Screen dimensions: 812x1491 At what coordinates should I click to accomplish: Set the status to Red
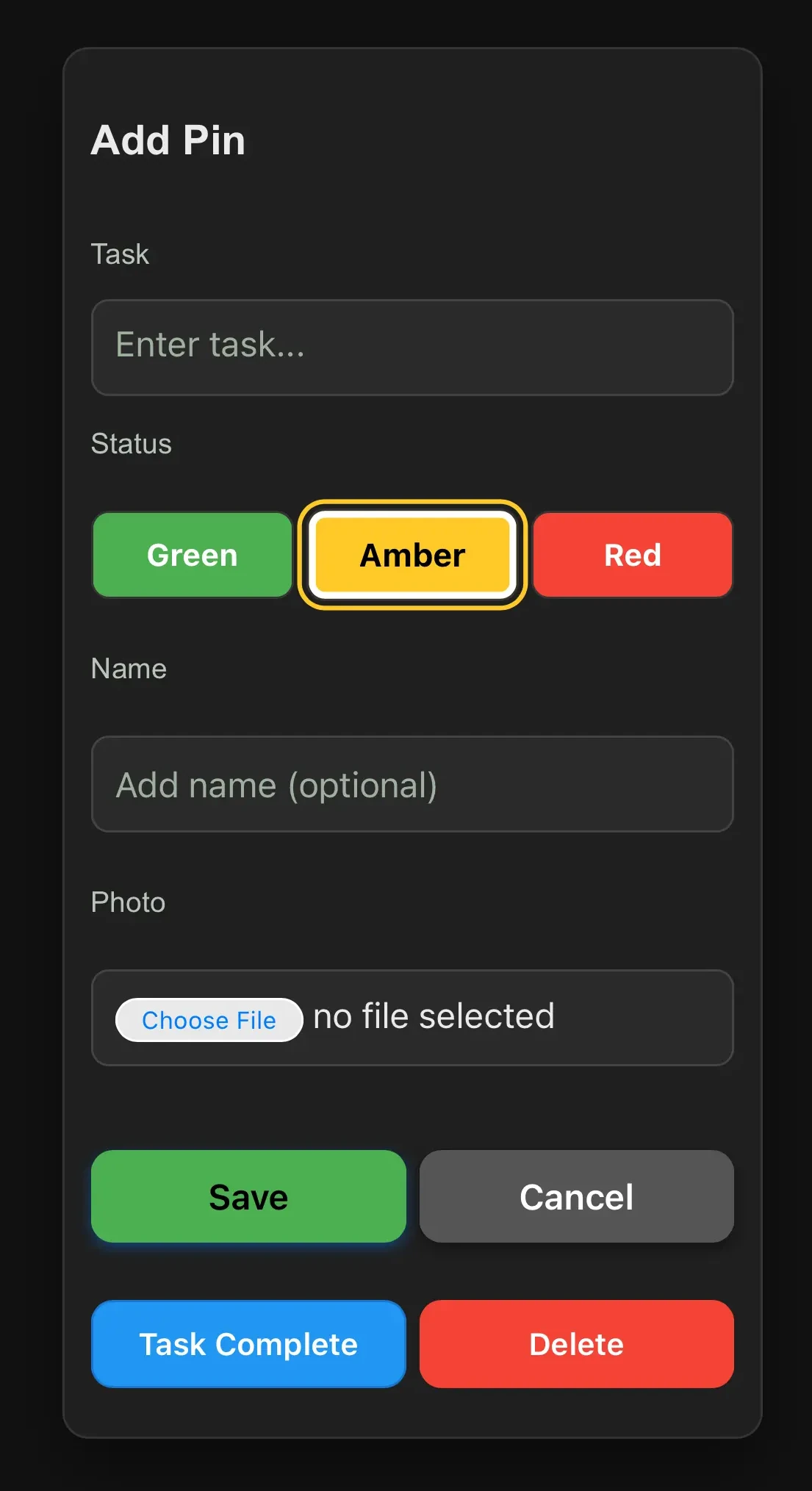(633, 555)
